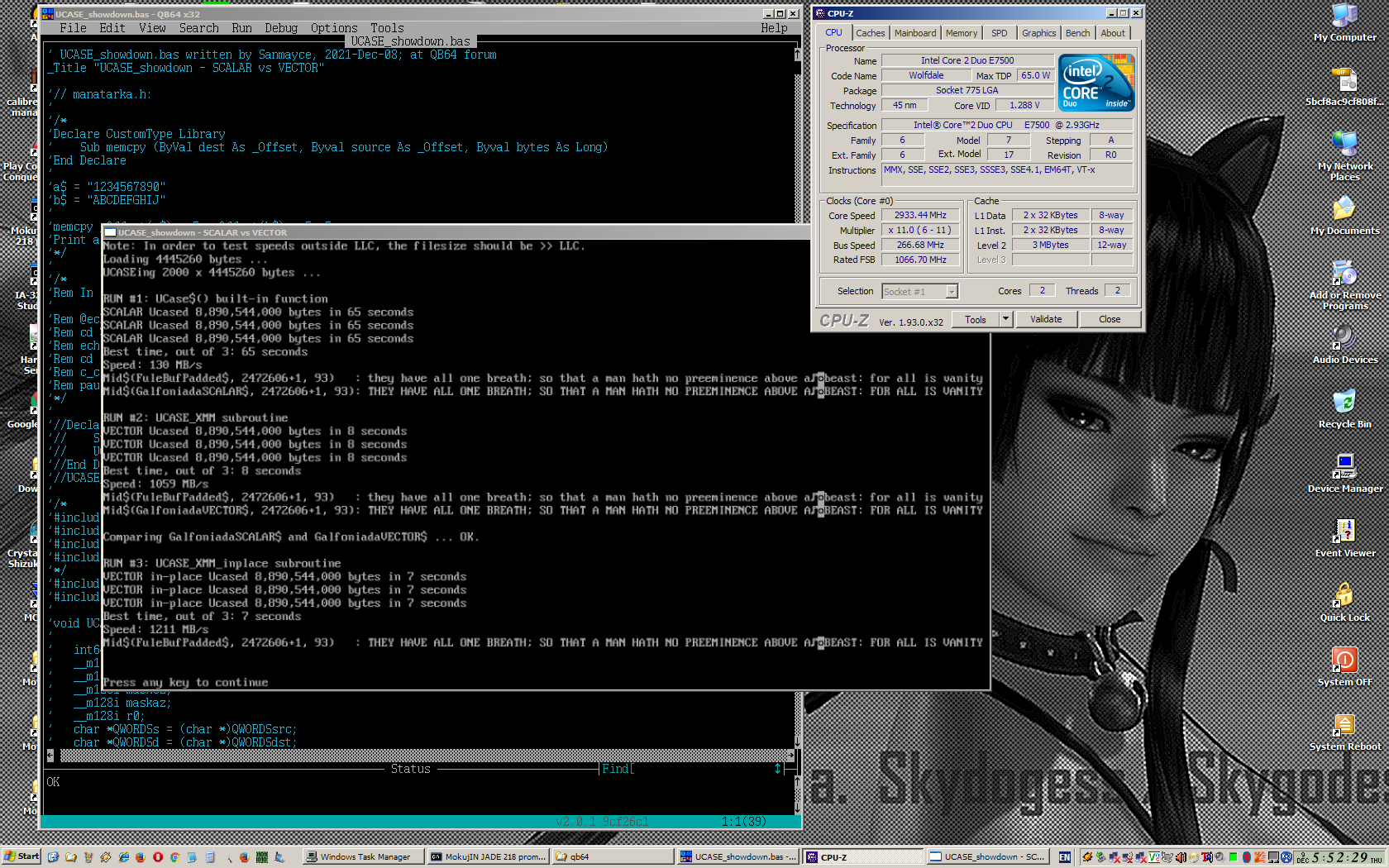This screenshot has height=868, width=1389.
Task: Open the Search menu in QB64
Action: coord(199,28)
